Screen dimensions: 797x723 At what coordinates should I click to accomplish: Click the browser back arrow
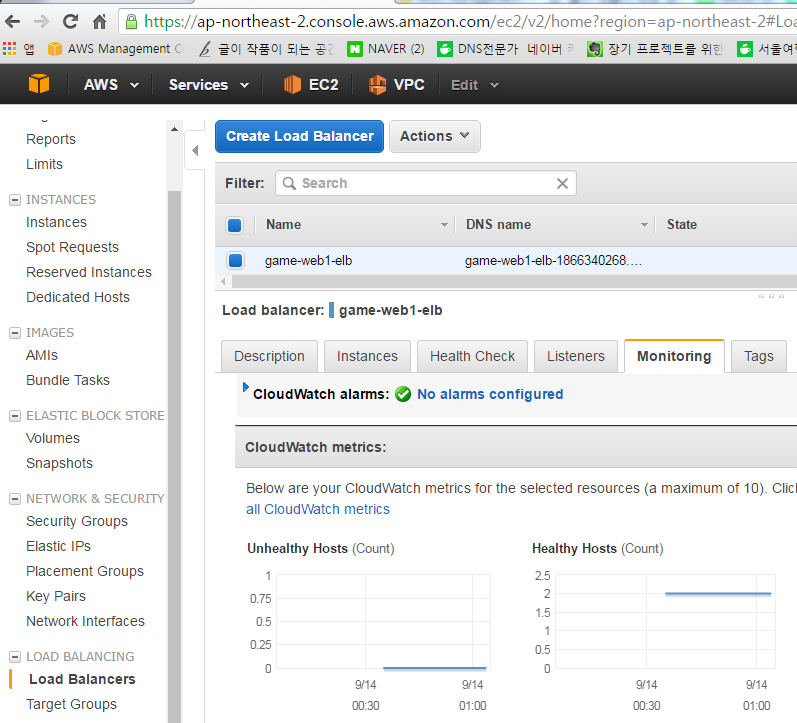(13, 21)
